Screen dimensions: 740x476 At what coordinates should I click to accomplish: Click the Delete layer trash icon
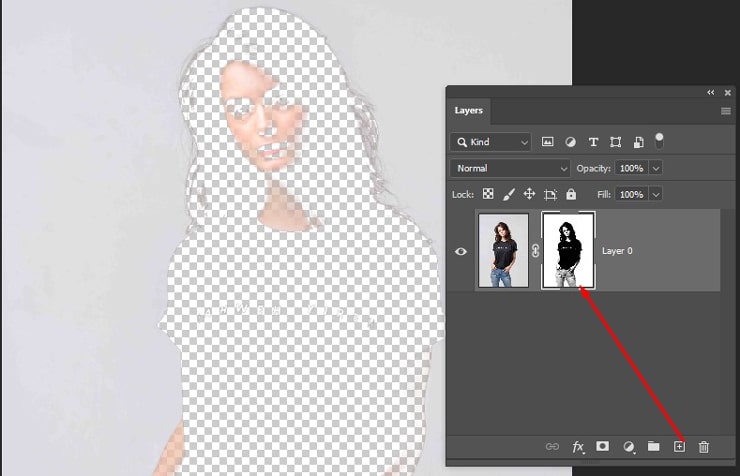click(x=704, y=446)
